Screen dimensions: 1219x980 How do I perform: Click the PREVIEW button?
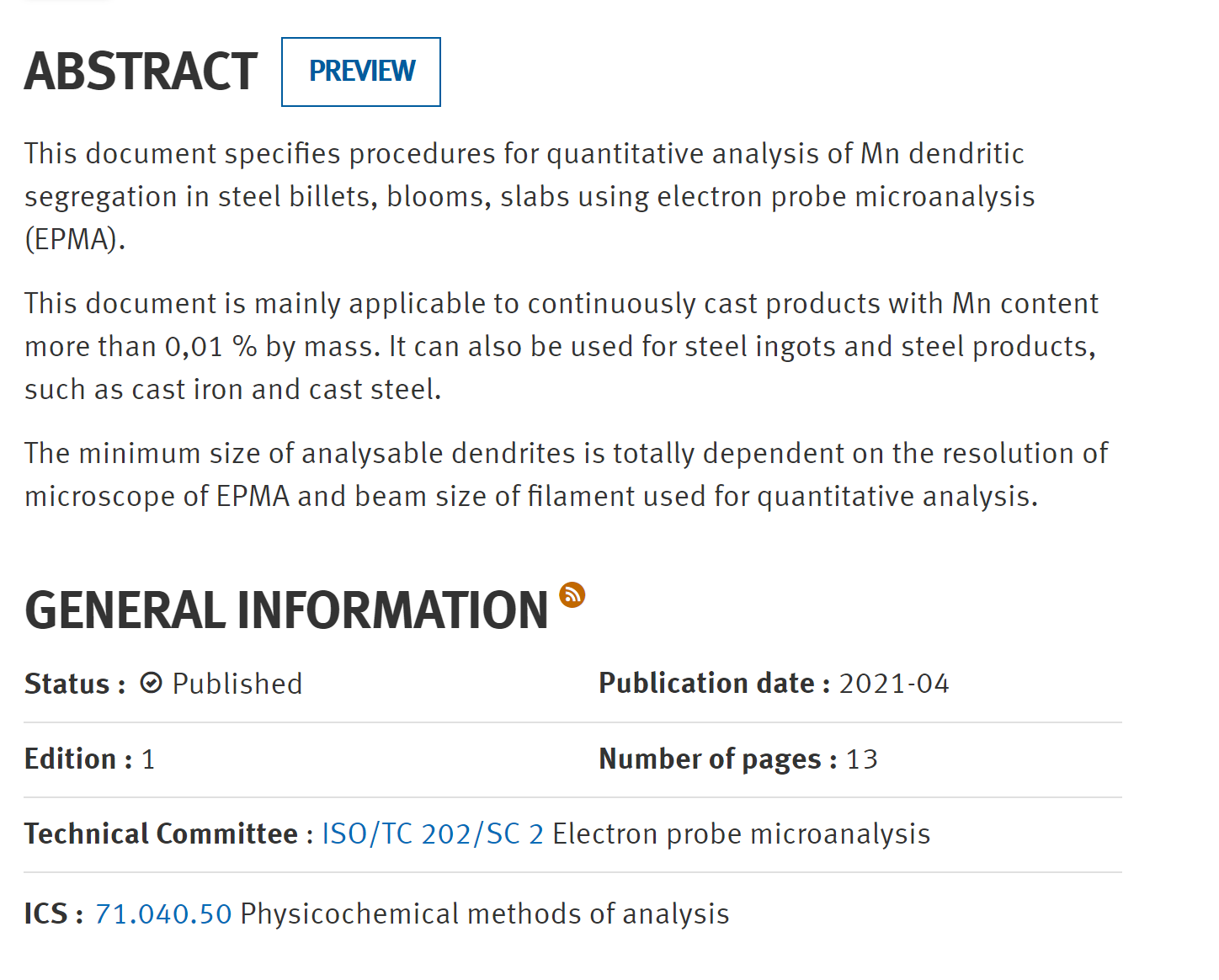[x=361, y=72]
